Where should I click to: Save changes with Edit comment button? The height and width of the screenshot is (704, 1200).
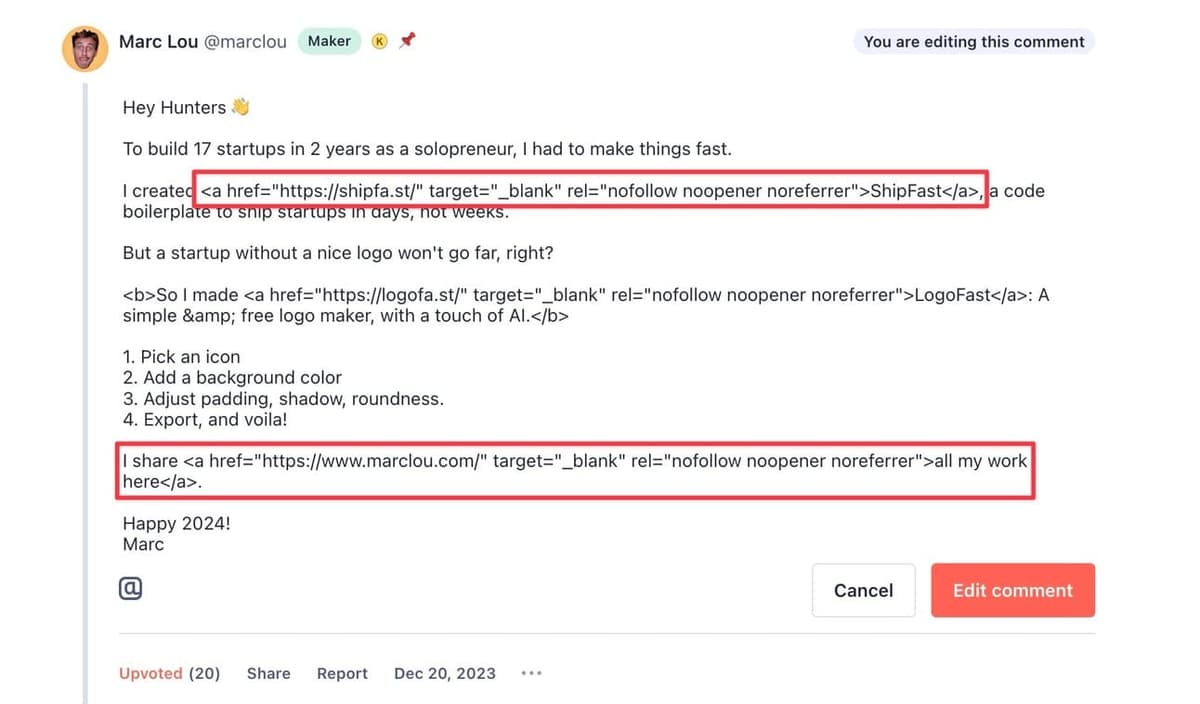pyautogui.click(x=1012, y=590)
